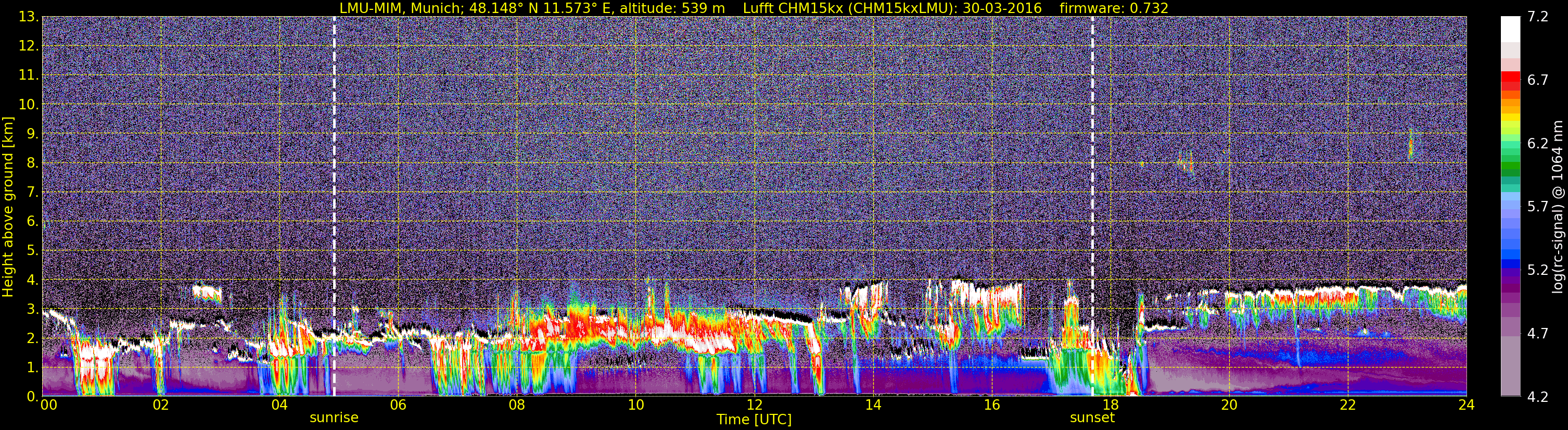
Task: Click the time axis tick '06'
Action: tap(398, 405)
